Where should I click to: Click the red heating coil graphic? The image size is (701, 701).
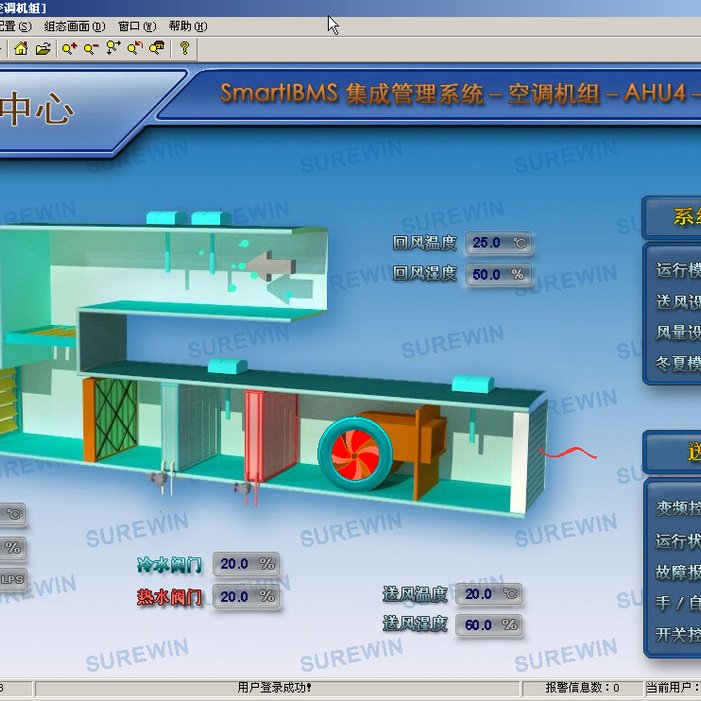pos(270,436)
